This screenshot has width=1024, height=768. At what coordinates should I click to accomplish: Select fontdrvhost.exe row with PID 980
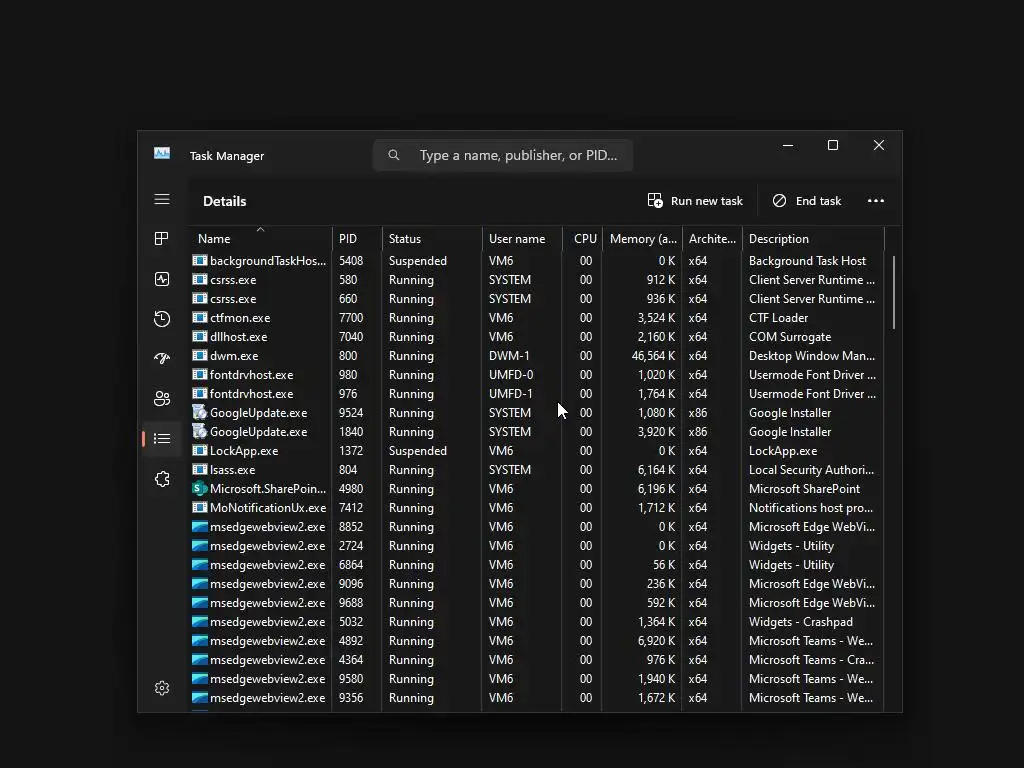tap(537, 375)
